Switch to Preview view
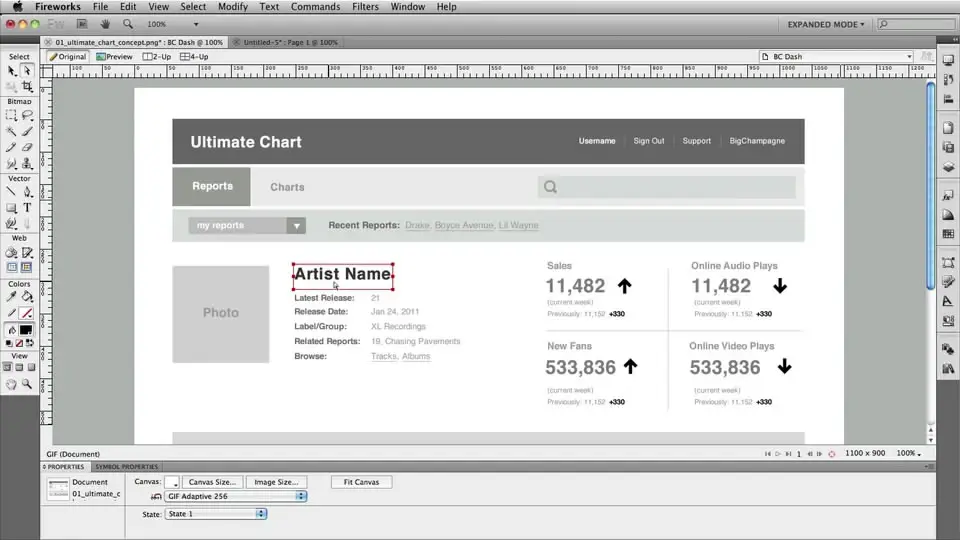 point(114,56)
